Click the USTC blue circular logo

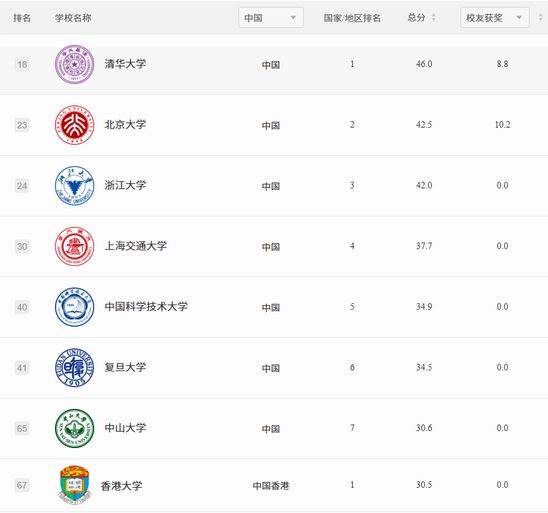coord(74,307)
